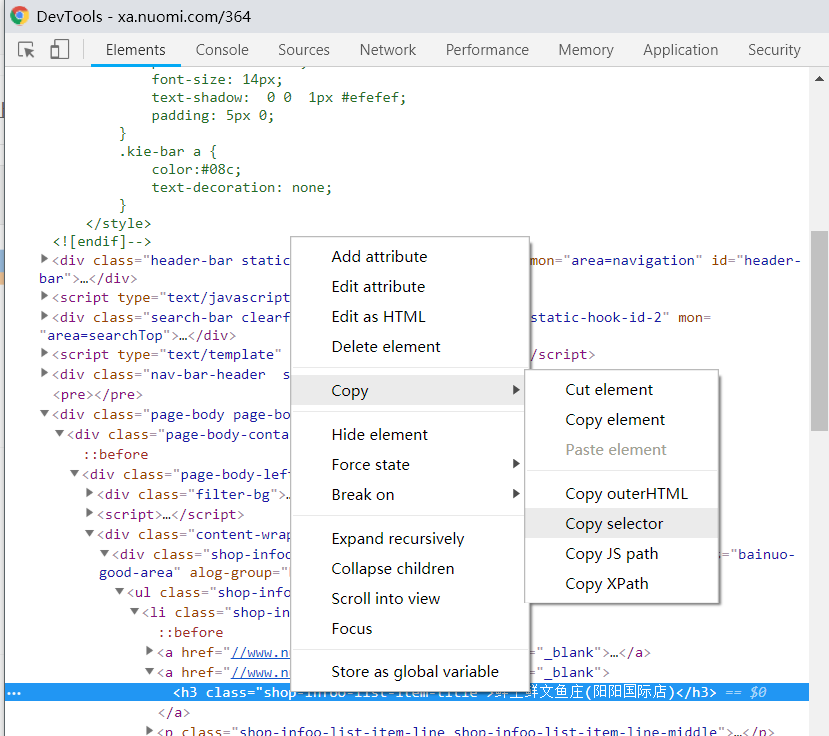Image resolution: width=829 pixels, height=736 pixels.
Task: Select Copy JS path
Action: coord(622,554)
